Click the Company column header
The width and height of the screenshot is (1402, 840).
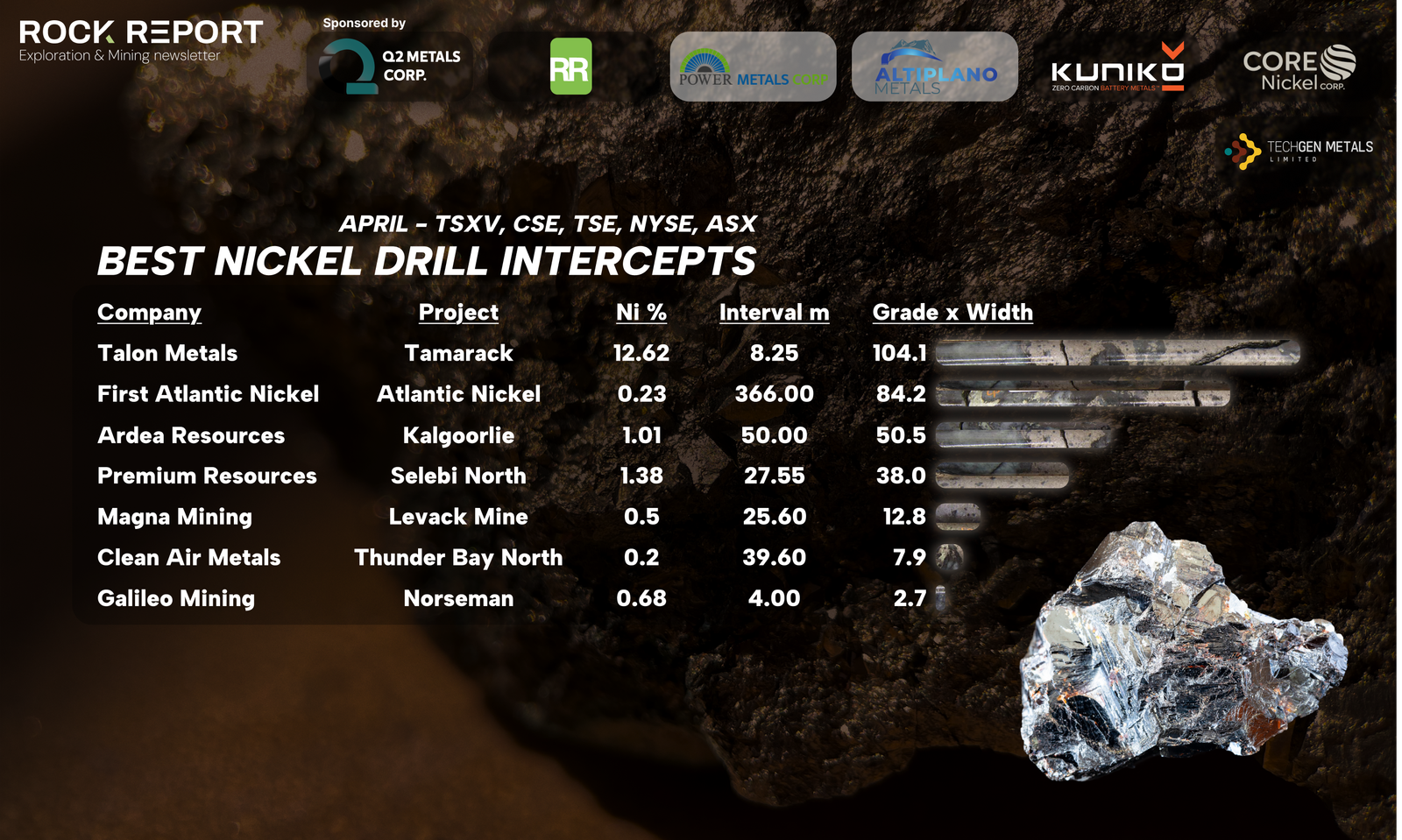click(x=149, y=313)
